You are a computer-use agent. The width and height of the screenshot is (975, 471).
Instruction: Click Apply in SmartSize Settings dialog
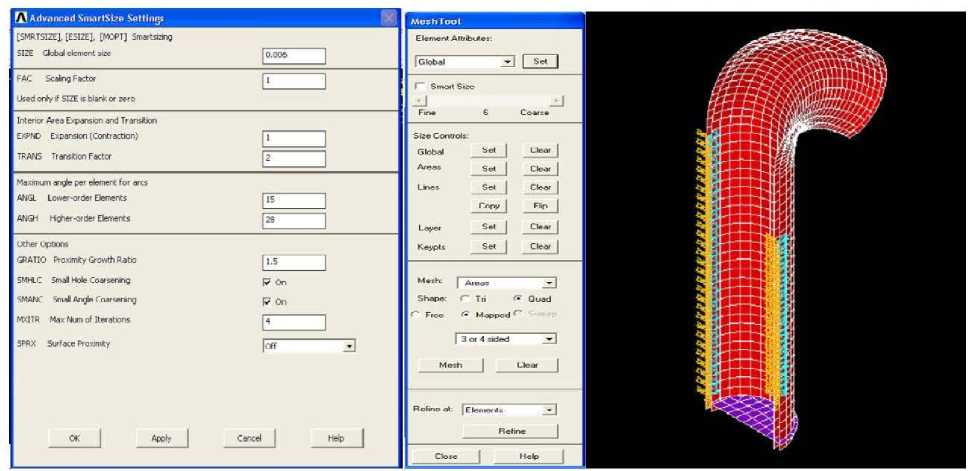point(162,438)
